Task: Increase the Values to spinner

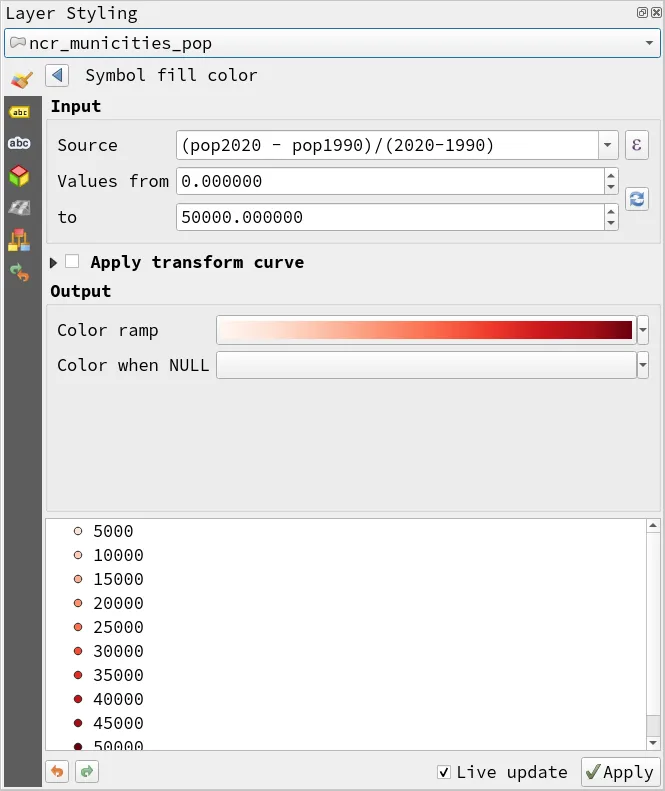Action: click(611, 211)
